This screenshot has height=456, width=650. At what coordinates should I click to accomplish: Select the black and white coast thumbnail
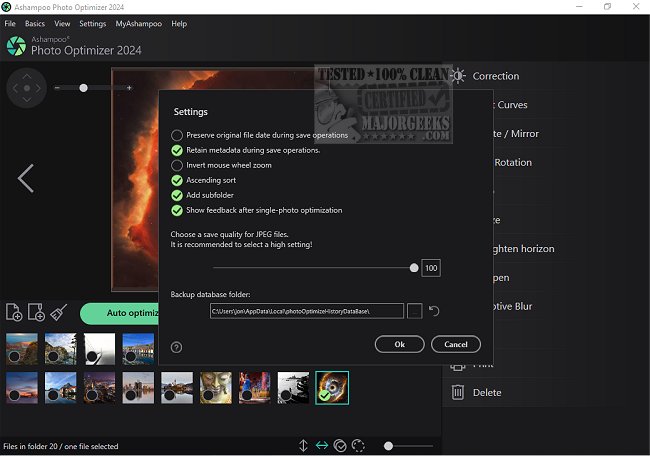click(293, 388)
